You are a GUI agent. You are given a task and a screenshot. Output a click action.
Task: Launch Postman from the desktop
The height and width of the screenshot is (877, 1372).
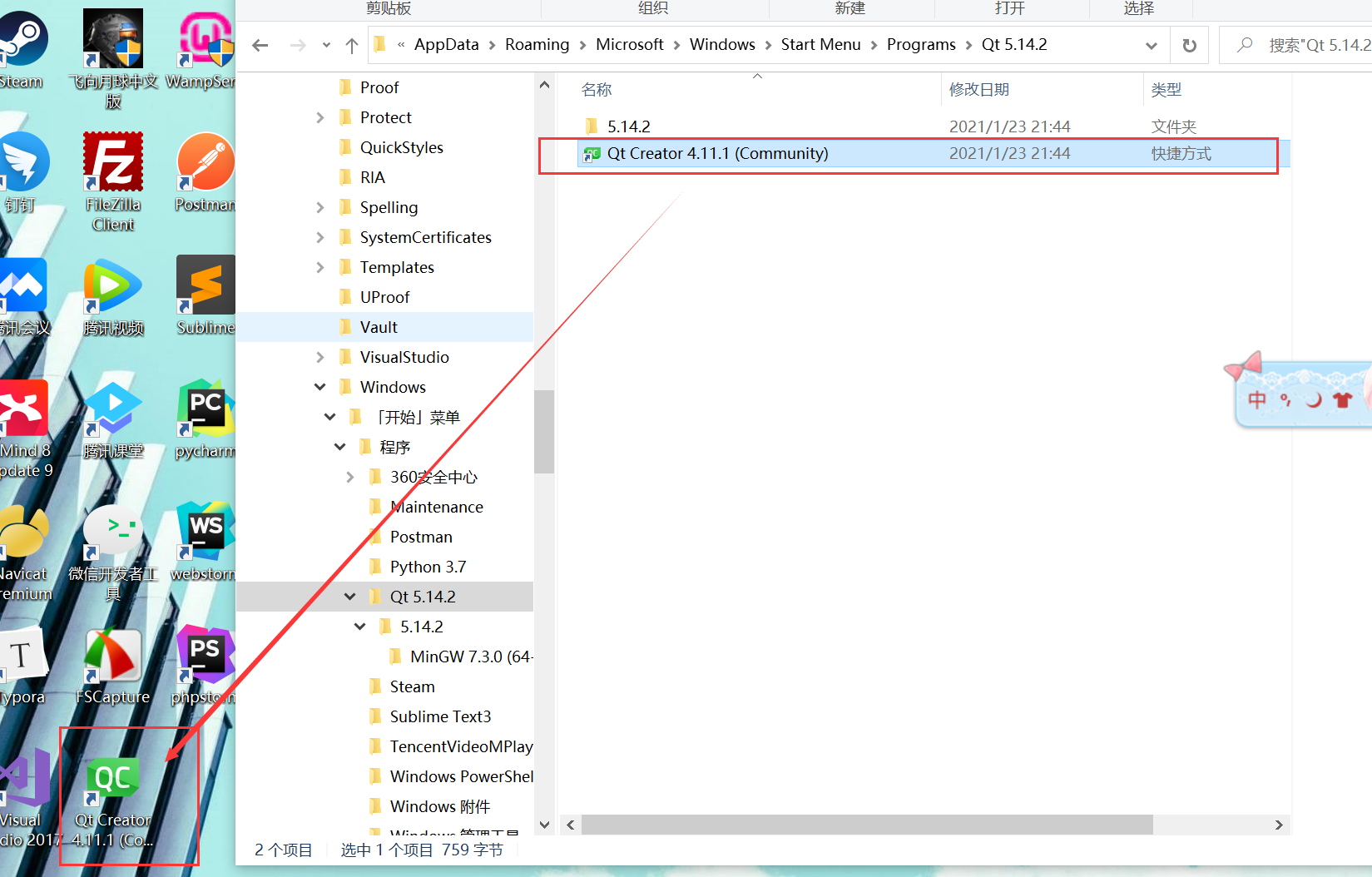click(206, 171)
